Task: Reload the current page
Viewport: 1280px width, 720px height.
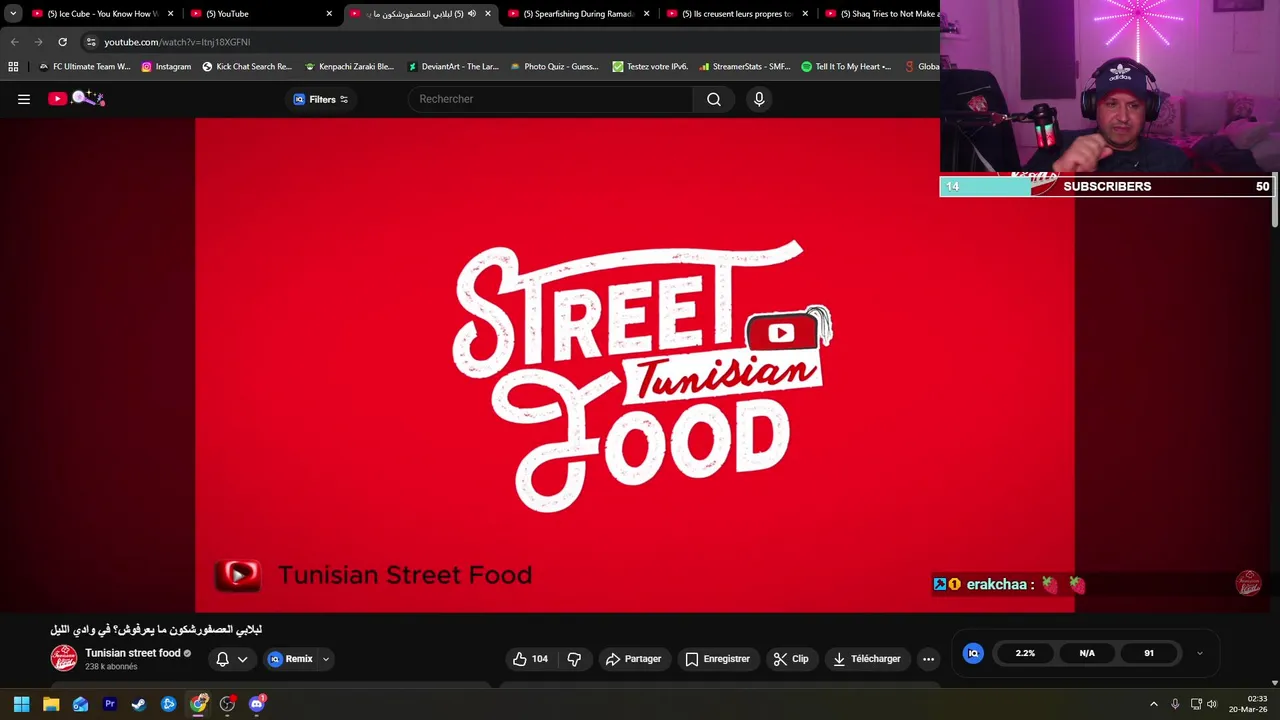Action: click(x=62, y=42)
